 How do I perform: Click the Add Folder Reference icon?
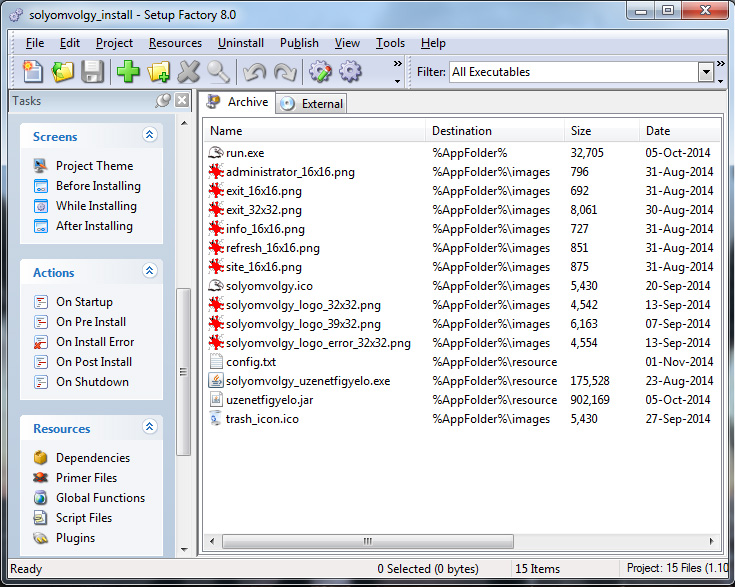(158, 72)
